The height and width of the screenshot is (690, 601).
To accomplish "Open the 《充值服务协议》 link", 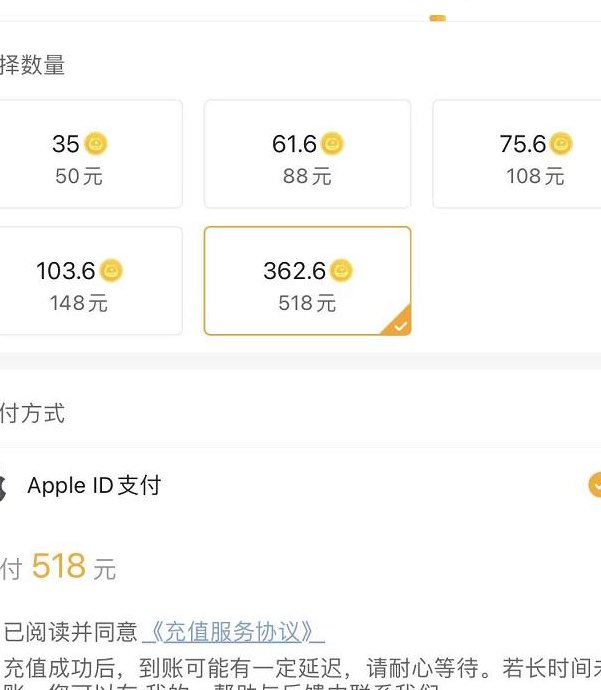I will 233,632.
